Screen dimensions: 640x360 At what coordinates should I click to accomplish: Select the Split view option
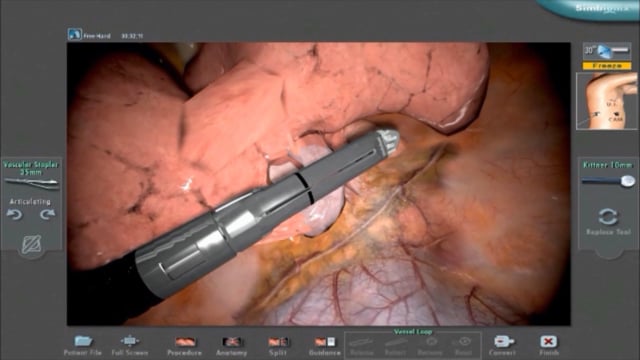tap(278, 345)
